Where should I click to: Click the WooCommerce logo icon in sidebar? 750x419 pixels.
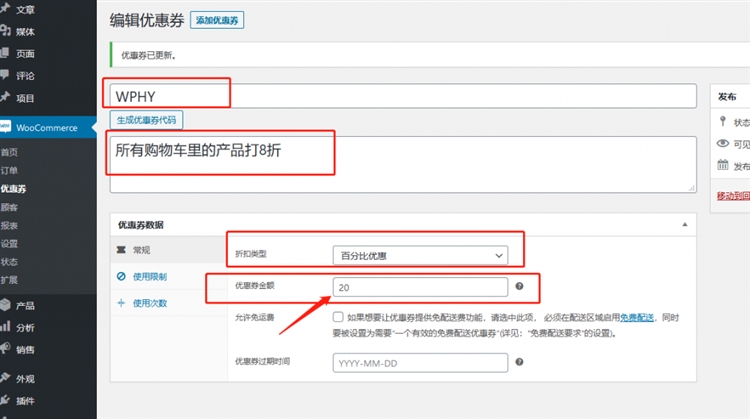point(5,127)
